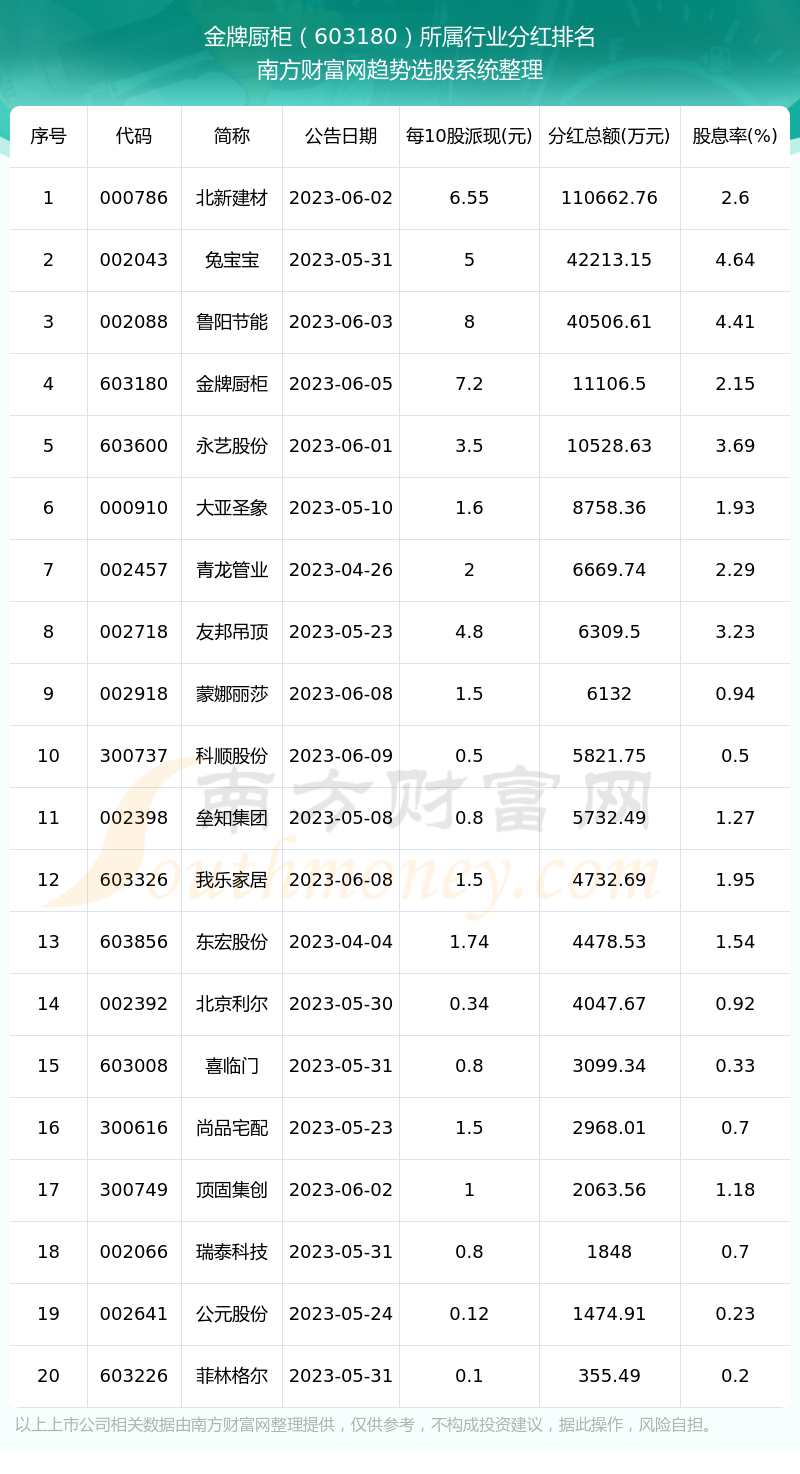Image resolution: width=800 pixels, height=1474 pixels.
Task: Click stock code 300737
Action: click(x=134, y=756)
